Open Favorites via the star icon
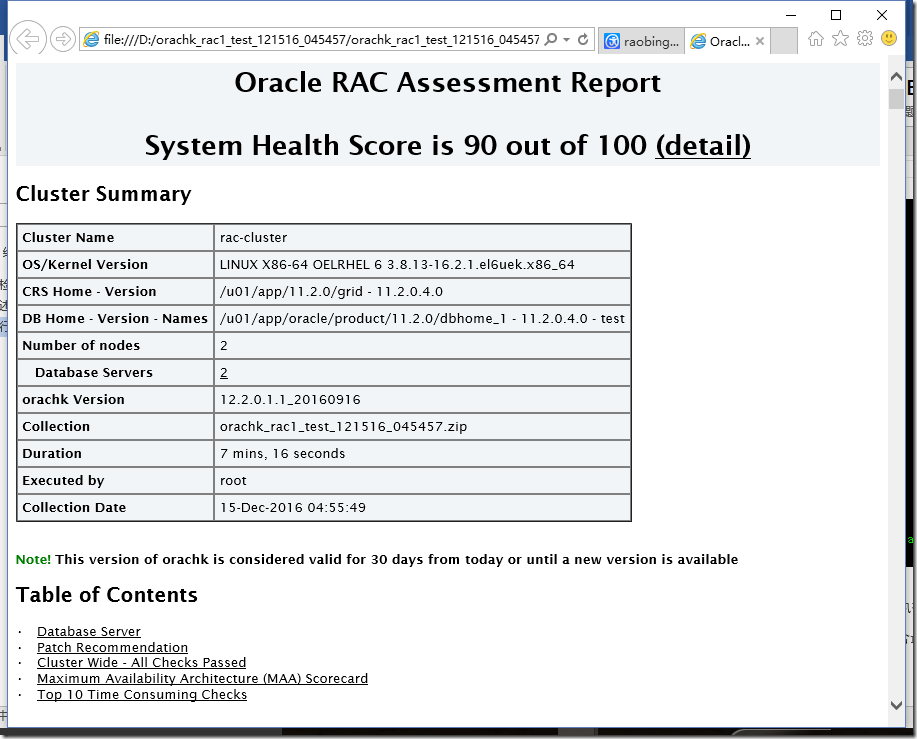Viewport: 917px width, 739px height. pos(838,38)
